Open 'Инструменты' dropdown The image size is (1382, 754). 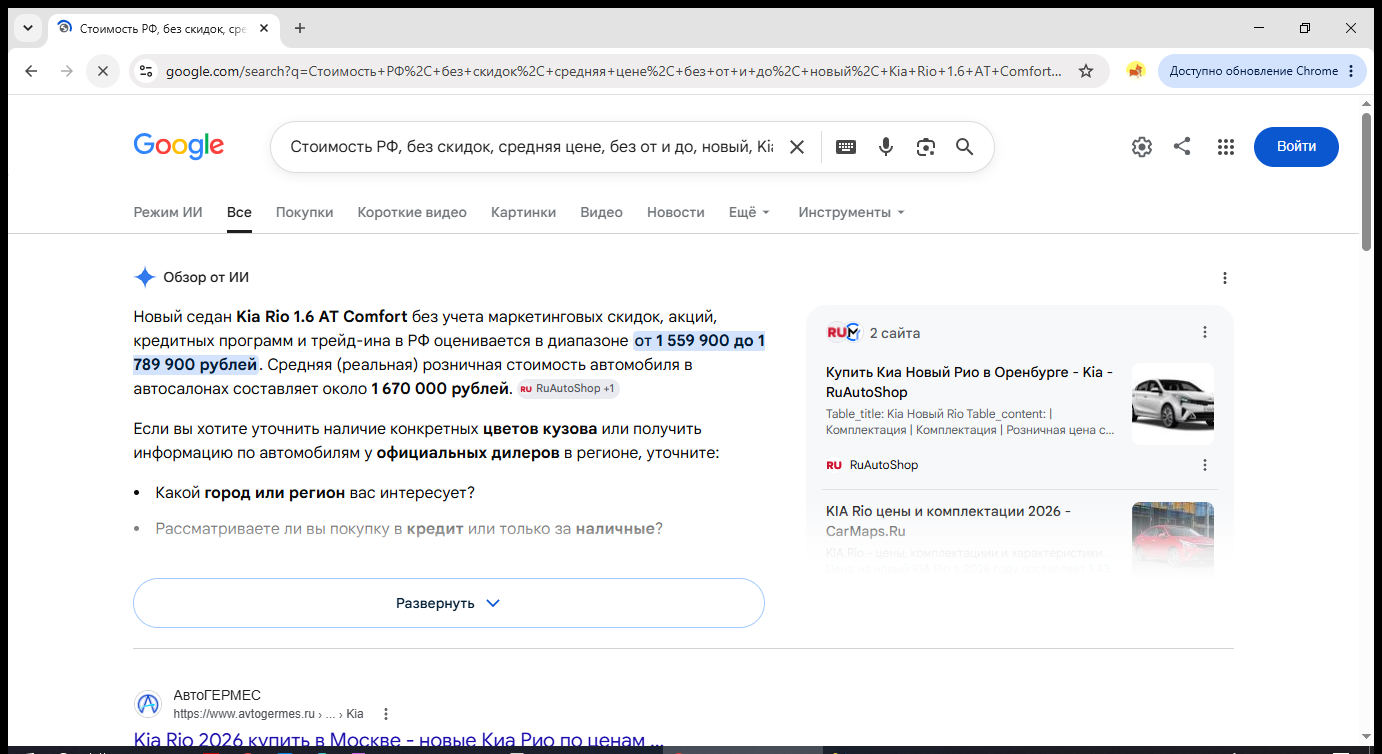point(851,212)
